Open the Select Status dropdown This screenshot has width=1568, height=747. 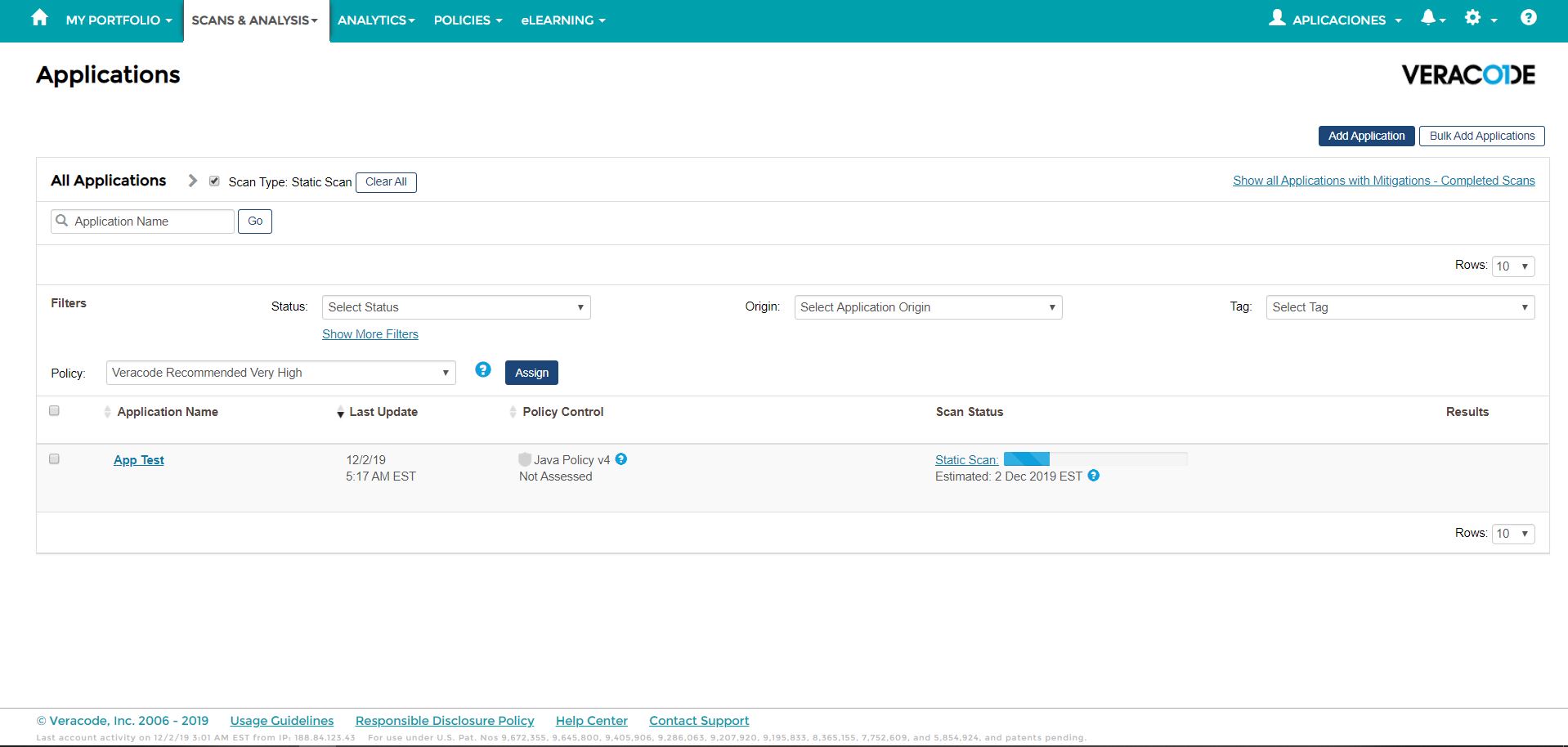point(456,307)
